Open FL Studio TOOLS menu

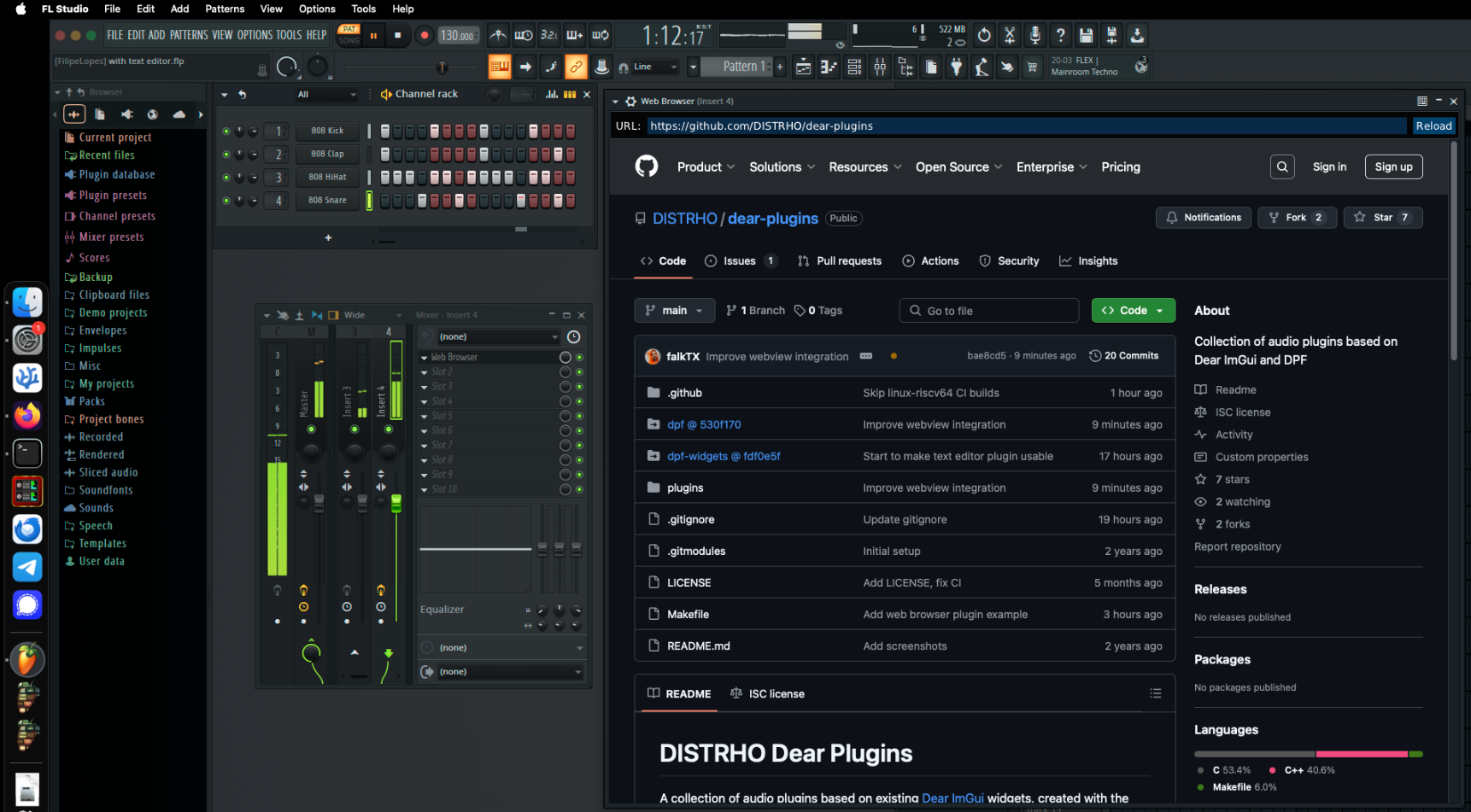(x=289, y=35)
